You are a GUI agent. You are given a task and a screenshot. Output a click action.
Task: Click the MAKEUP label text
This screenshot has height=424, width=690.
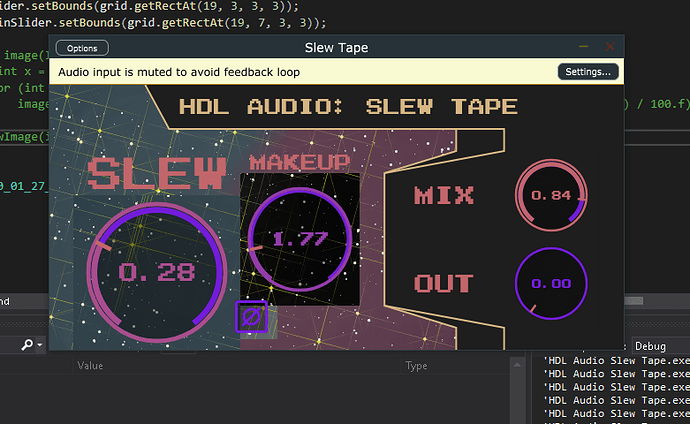coord(300,162)
